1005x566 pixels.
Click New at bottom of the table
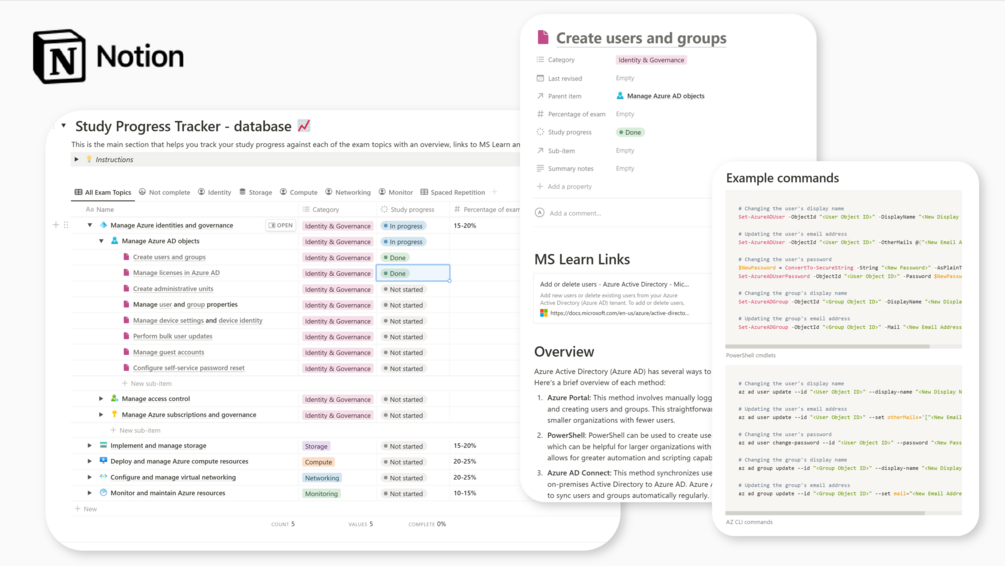pyautogui.click(x=86, y=509)
